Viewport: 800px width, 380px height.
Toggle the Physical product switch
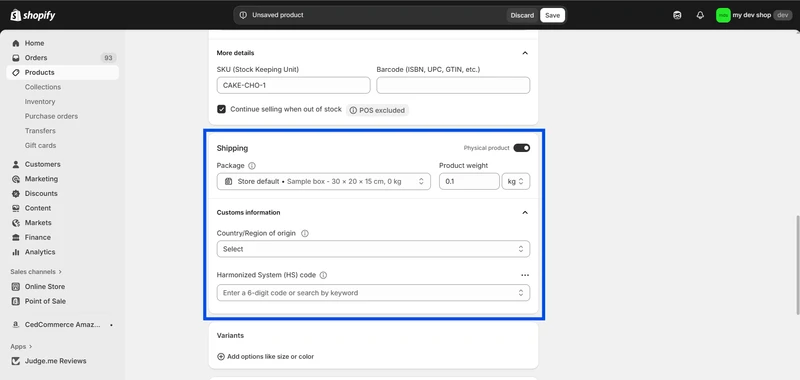point(521,148)
